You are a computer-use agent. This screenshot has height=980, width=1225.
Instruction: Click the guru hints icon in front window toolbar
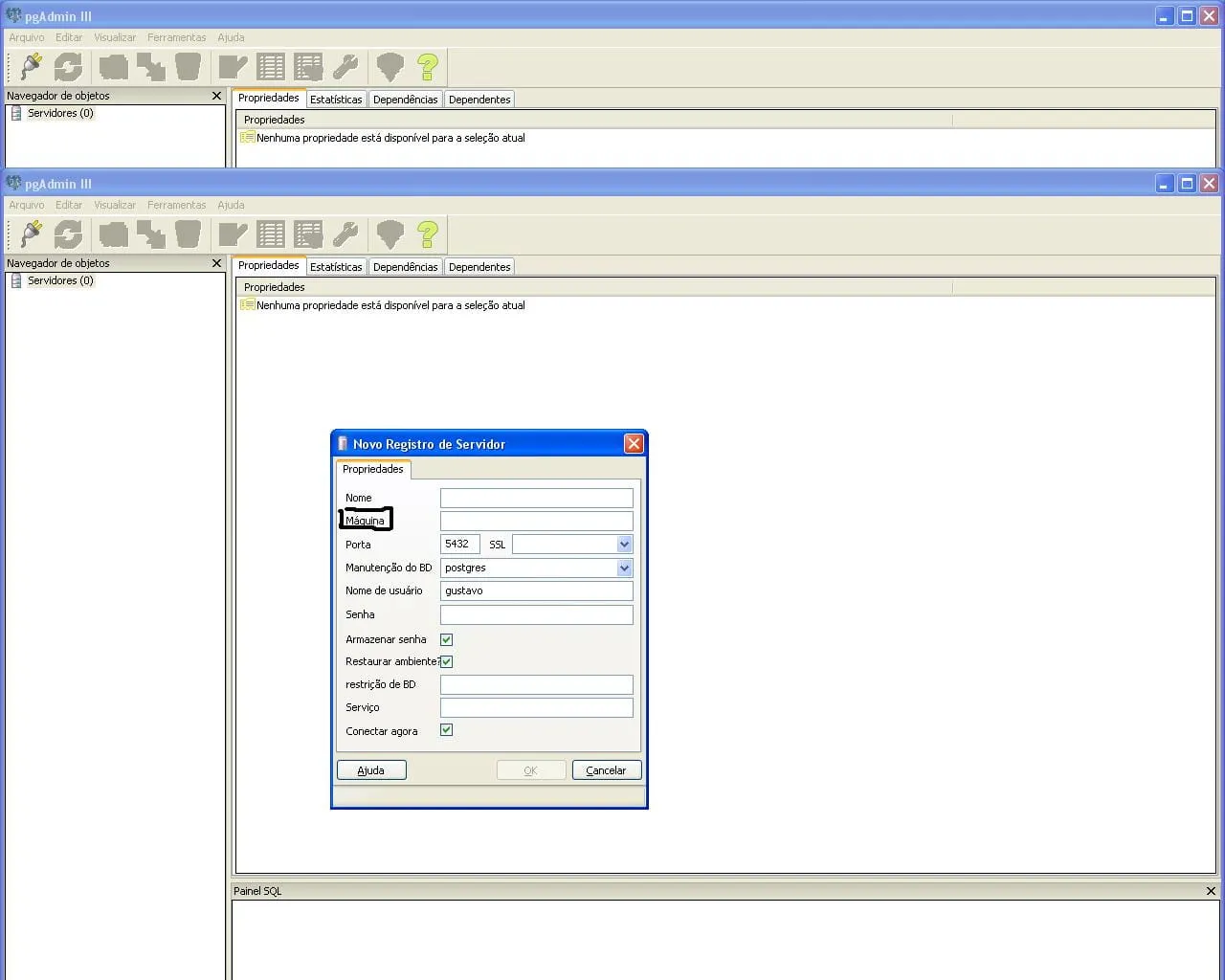(390, 234)
